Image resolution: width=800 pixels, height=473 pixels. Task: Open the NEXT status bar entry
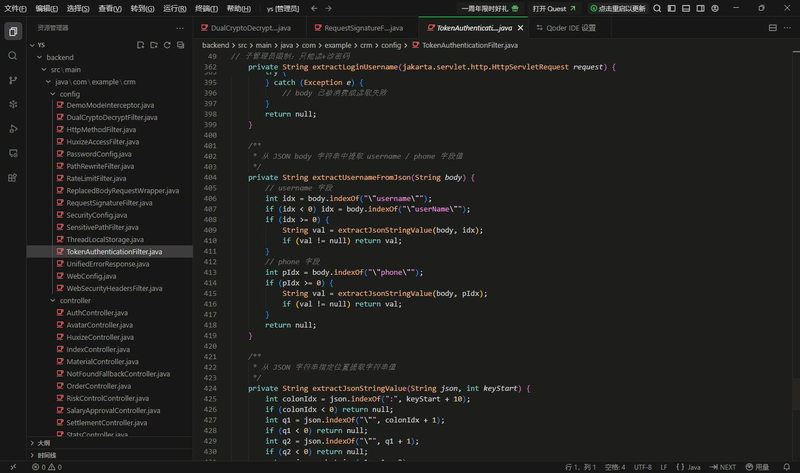coord(722,467)
